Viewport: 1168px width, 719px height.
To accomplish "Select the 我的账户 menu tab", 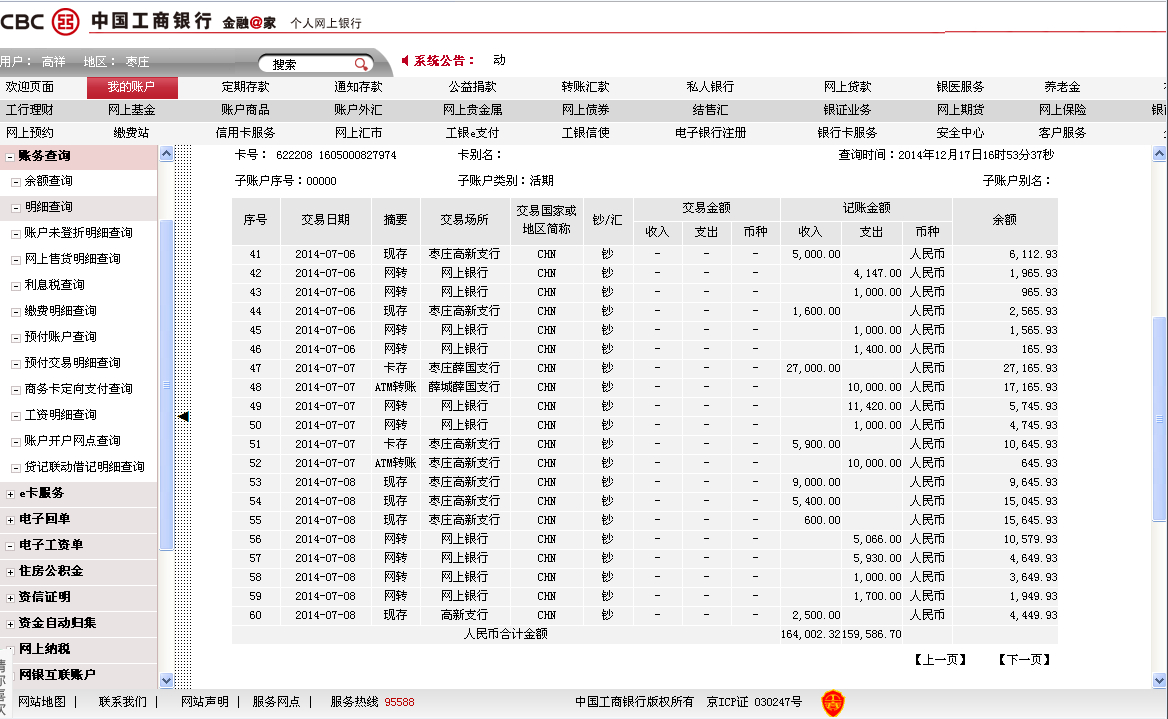I will click(x=132, y=88).
